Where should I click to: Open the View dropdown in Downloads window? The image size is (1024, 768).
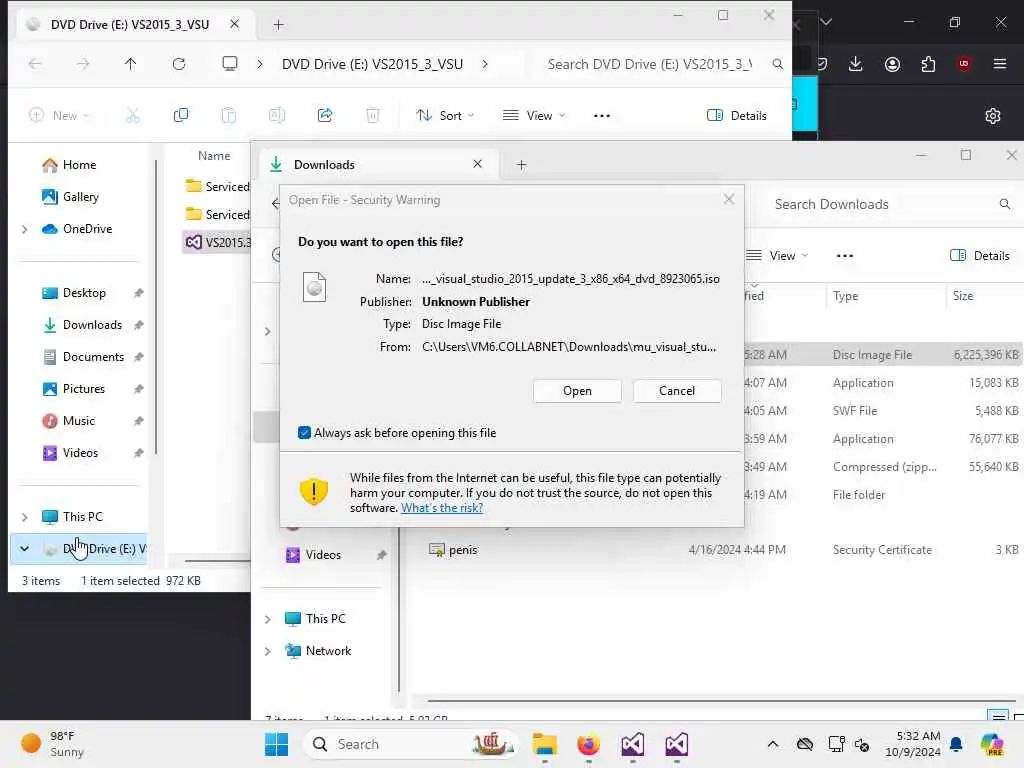[x=777, y=255]
